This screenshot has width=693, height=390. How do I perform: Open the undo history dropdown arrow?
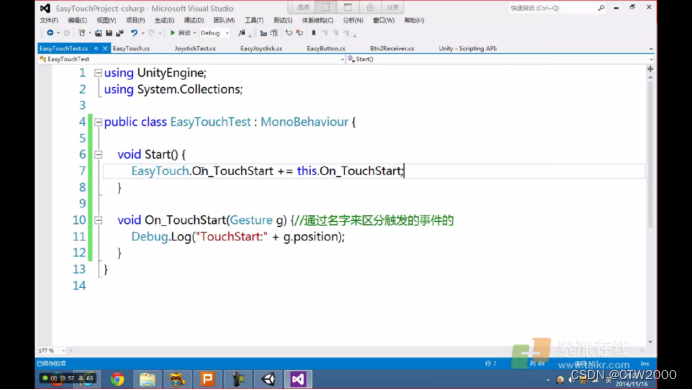(x=143, y=33)
